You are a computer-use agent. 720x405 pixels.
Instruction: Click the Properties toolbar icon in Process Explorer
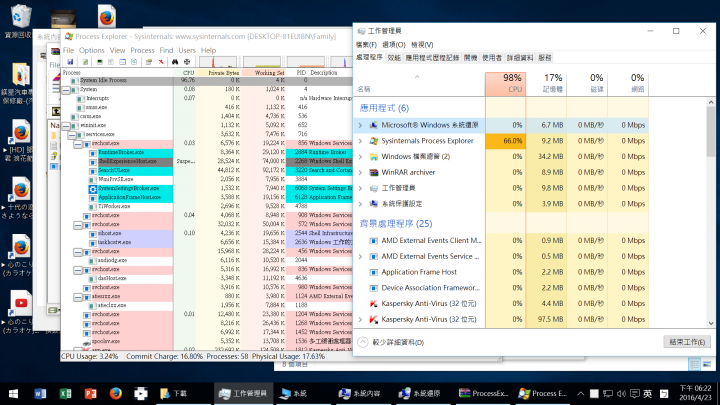(x=149, y=62)
